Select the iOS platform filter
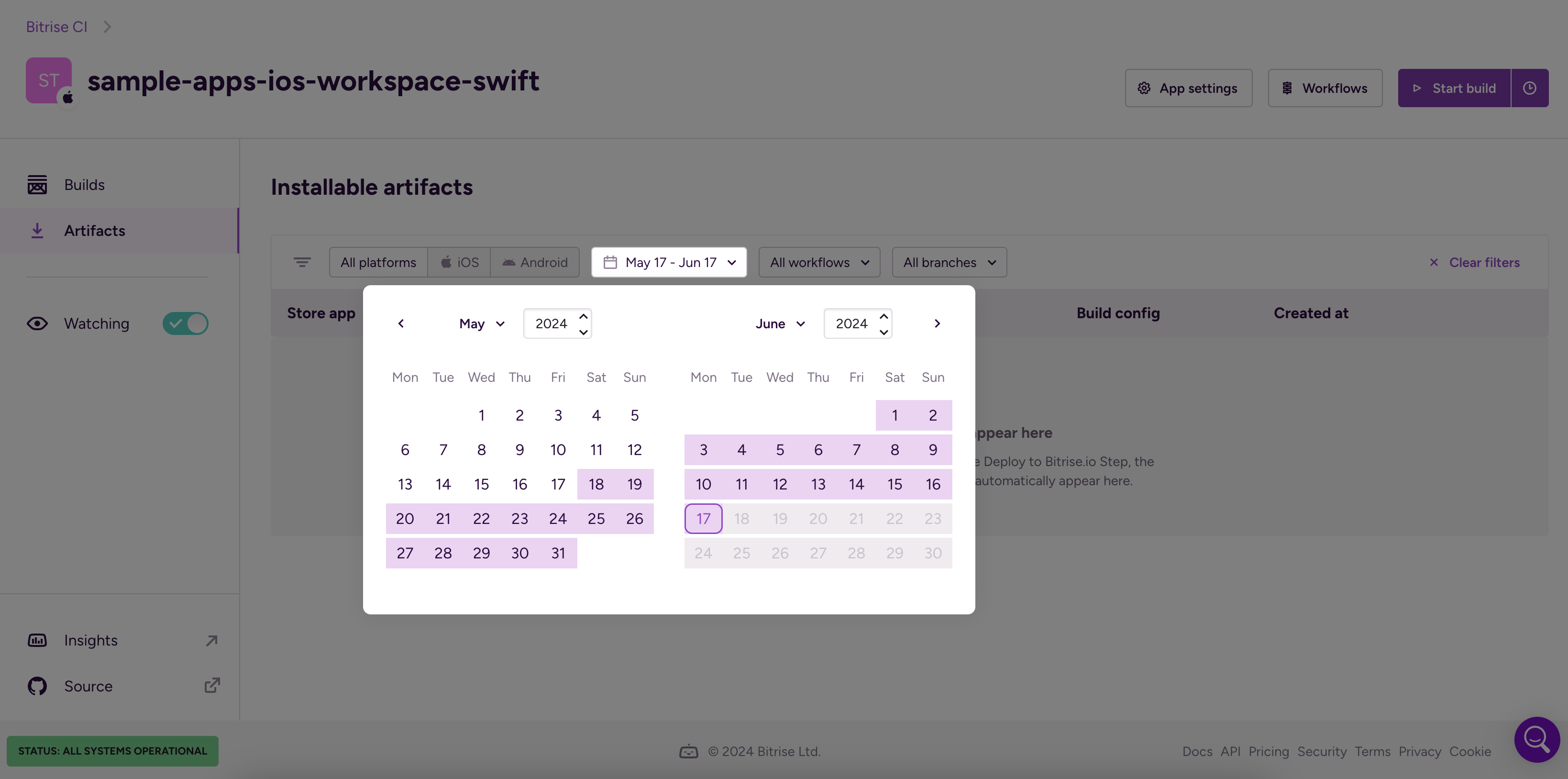The image size is (1568, 779). point(460,263)
